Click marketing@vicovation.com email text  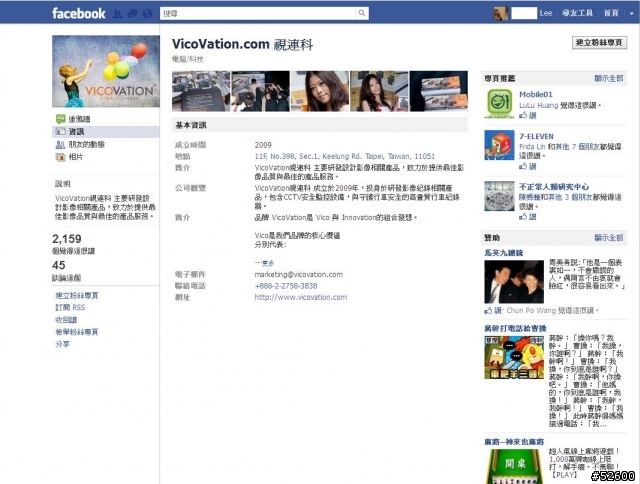click(x=299, y=274)
